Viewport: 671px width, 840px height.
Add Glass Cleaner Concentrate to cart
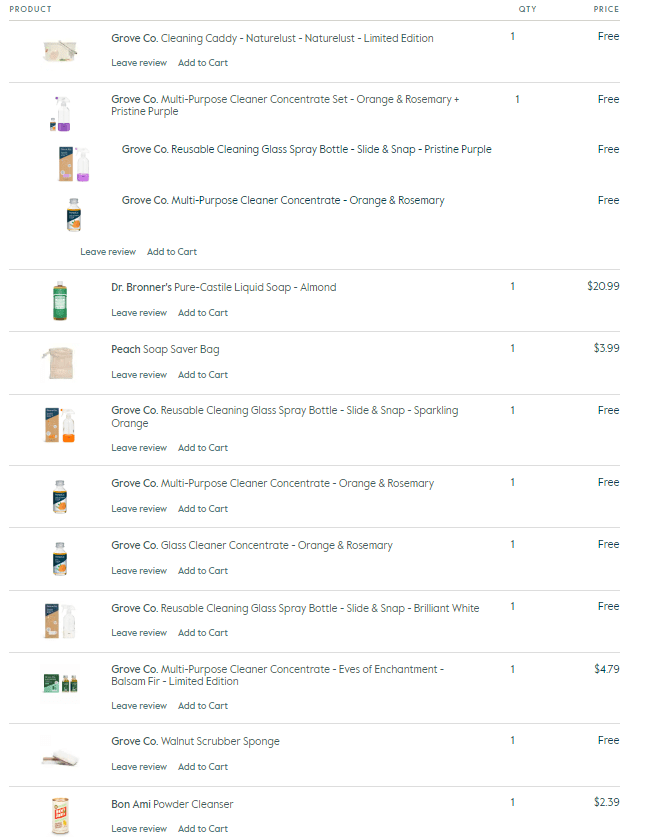(x=203, y=571)
